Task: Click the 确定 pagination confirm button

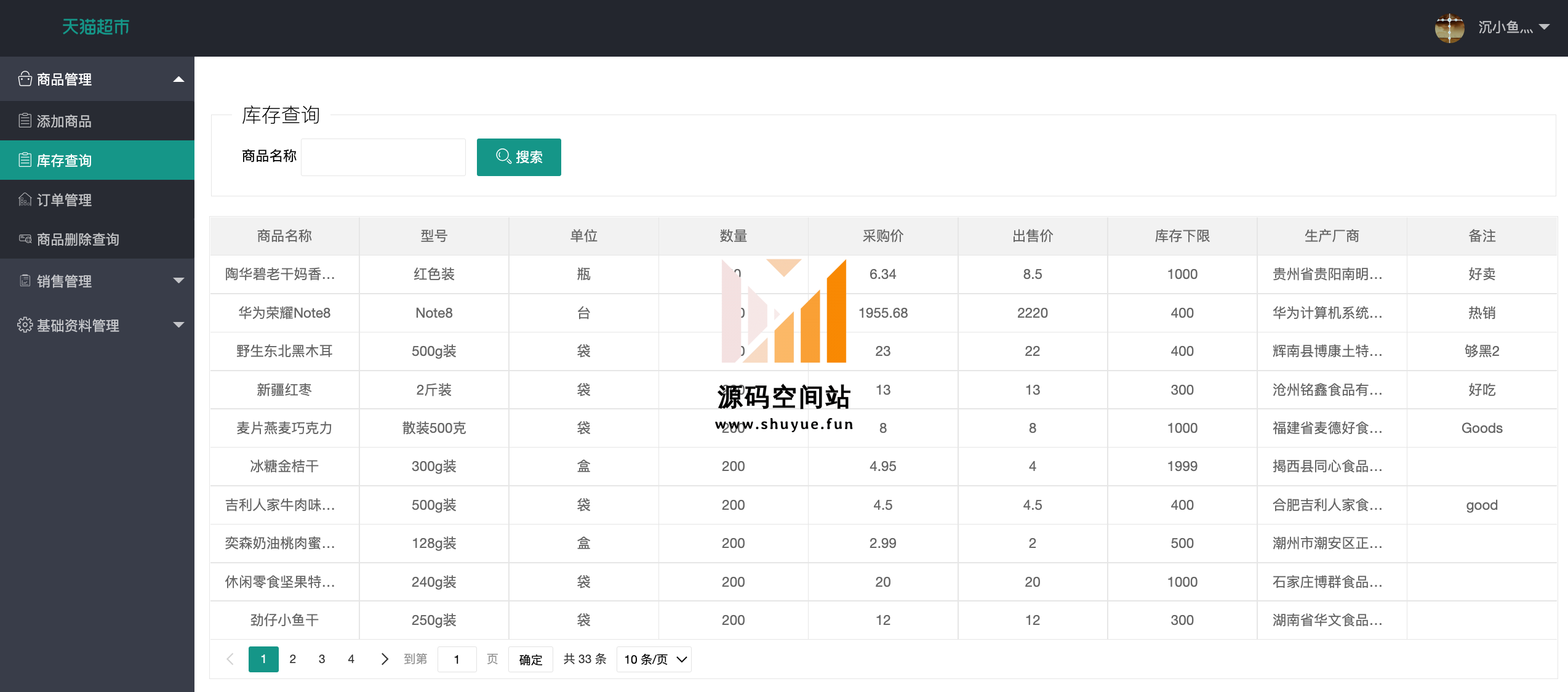Action: tap(530, 659)
